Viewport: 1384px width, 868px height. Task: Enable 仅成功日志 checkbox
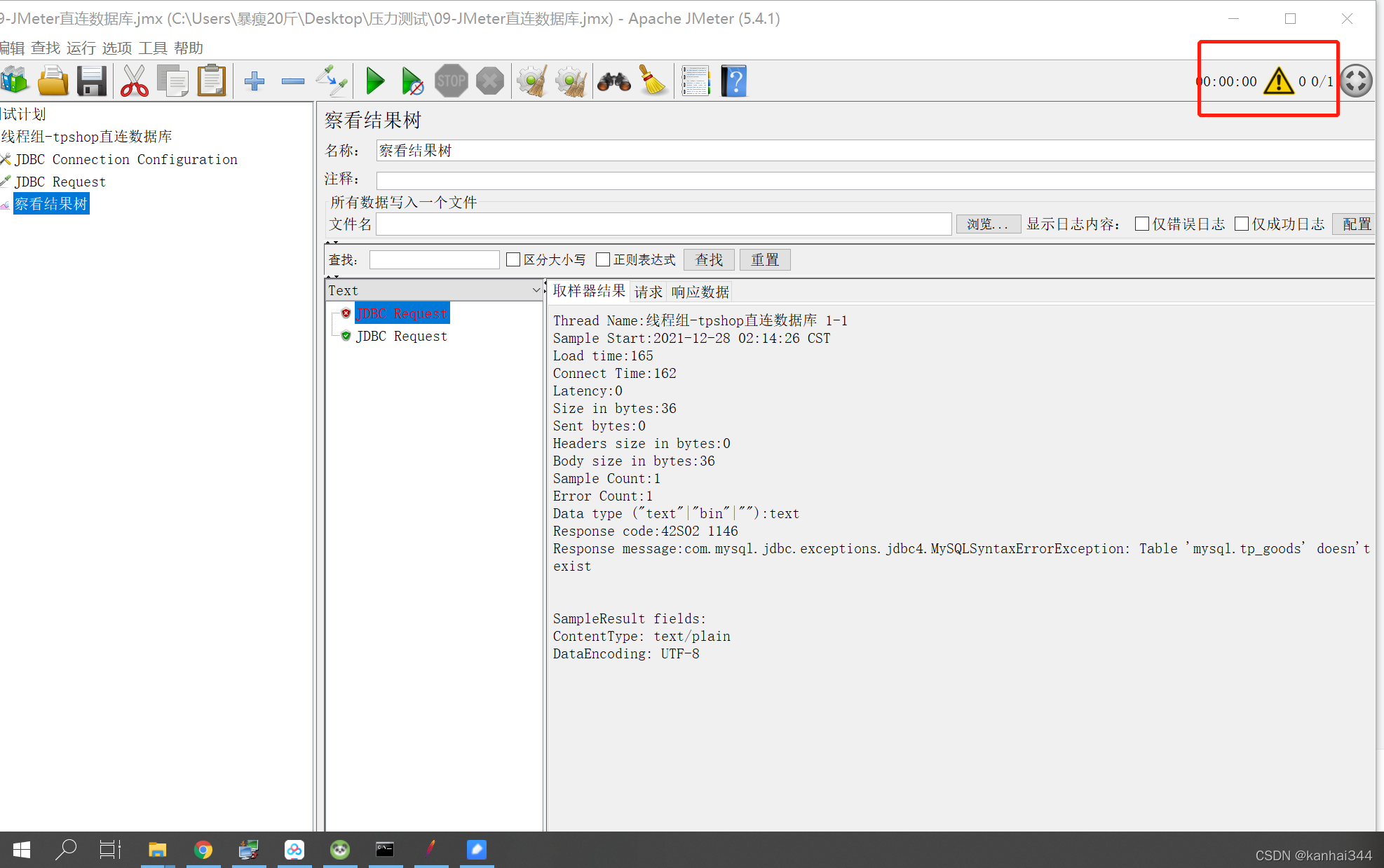(1242, 224)
